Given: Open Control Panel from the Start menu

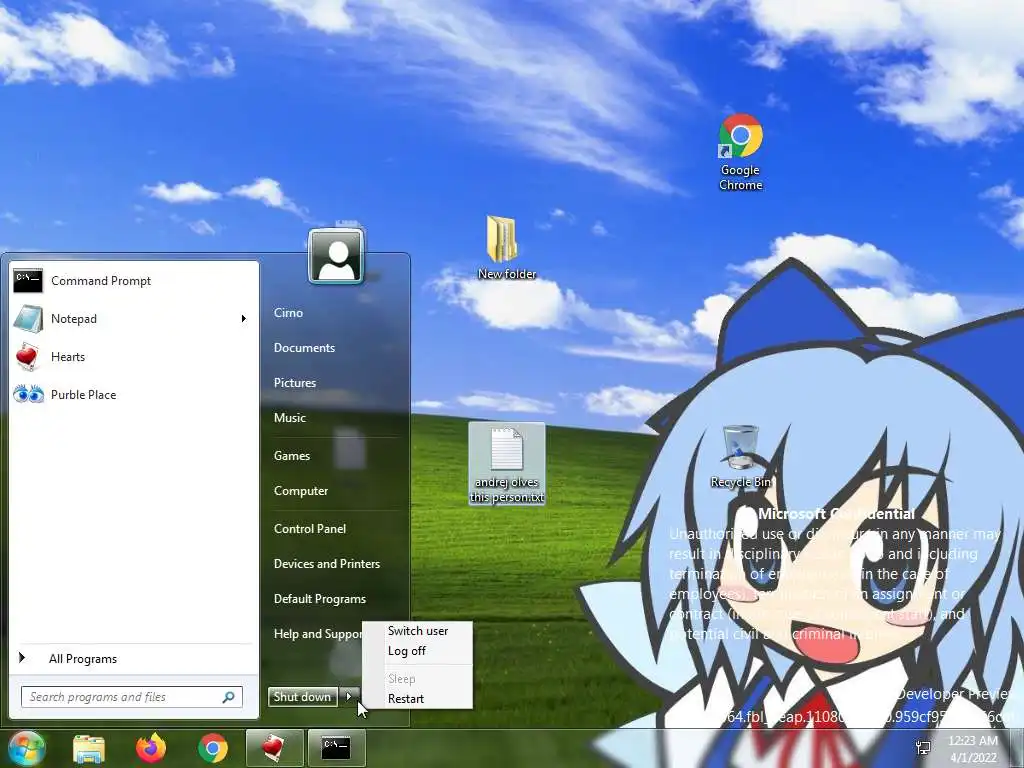Looking at the screenshot, I should pos(310,529).
